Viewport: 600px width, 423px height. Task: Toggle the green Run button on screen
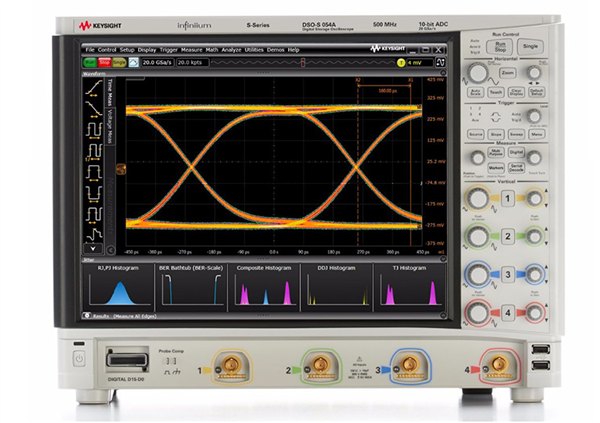[90, 62]
